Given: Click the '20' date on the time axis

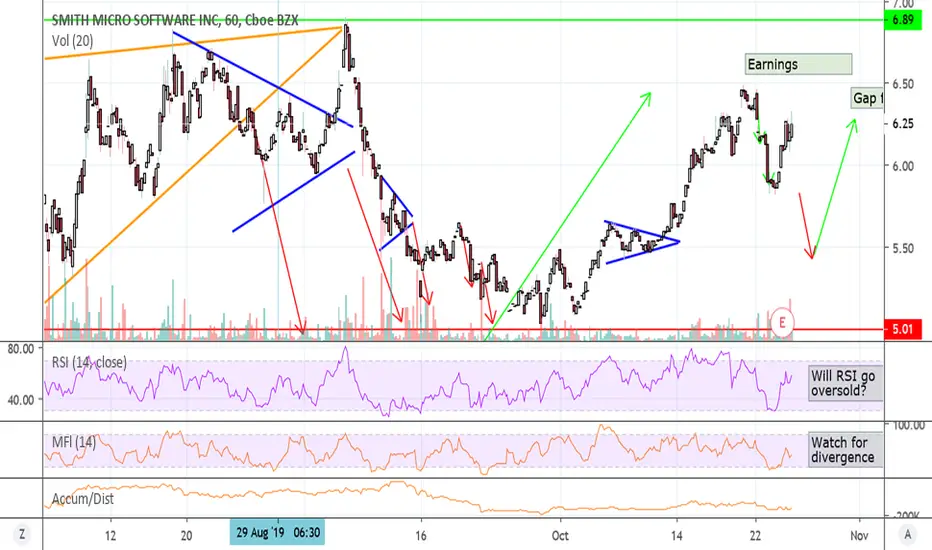Looking at the screenshot, I should [x=186, y=535].
